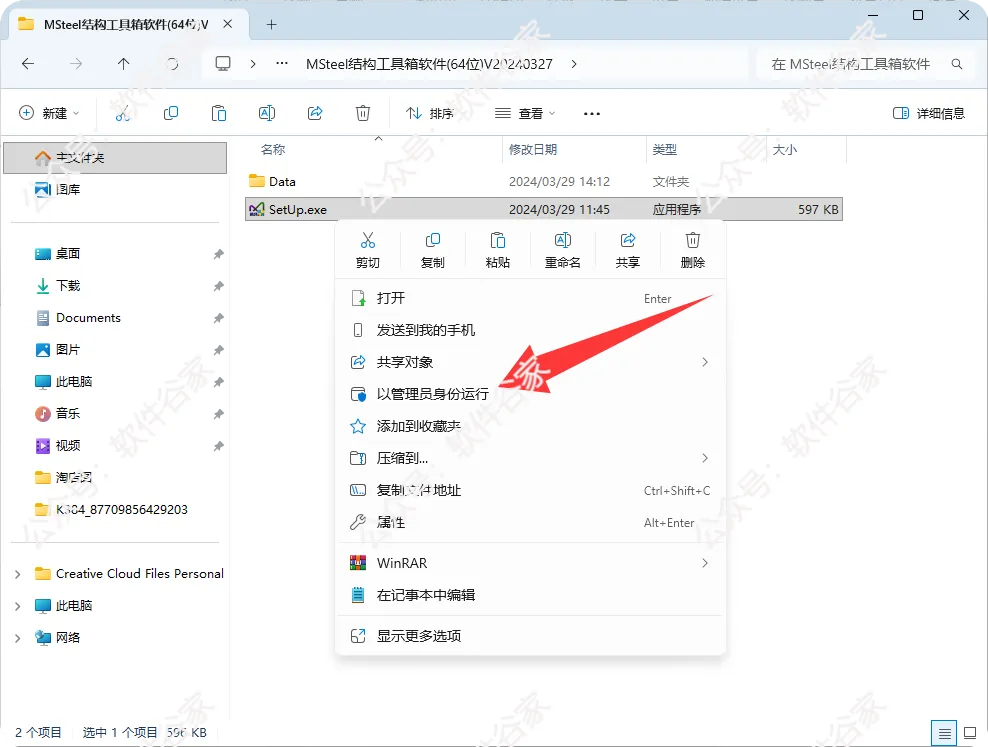The height and width of the screenshot is (747, 988).
Task: Click the Paste icon in context menu
Action: point(498,241)
